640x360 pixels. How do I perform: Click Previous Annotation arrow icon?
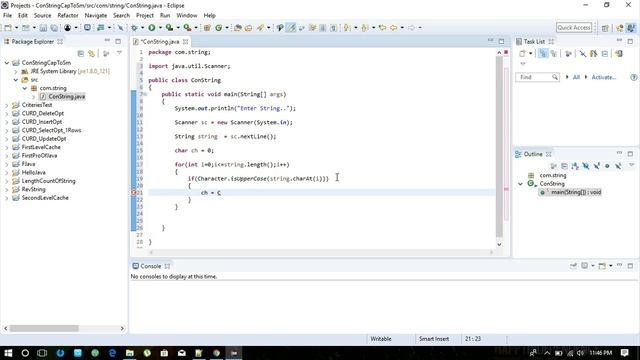pos(365,28)
